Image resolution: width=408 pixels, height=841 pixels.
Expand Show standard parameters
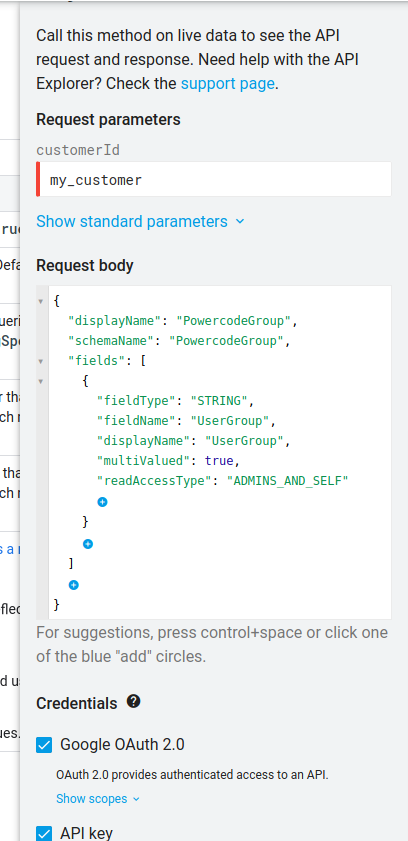pos(140,222)
